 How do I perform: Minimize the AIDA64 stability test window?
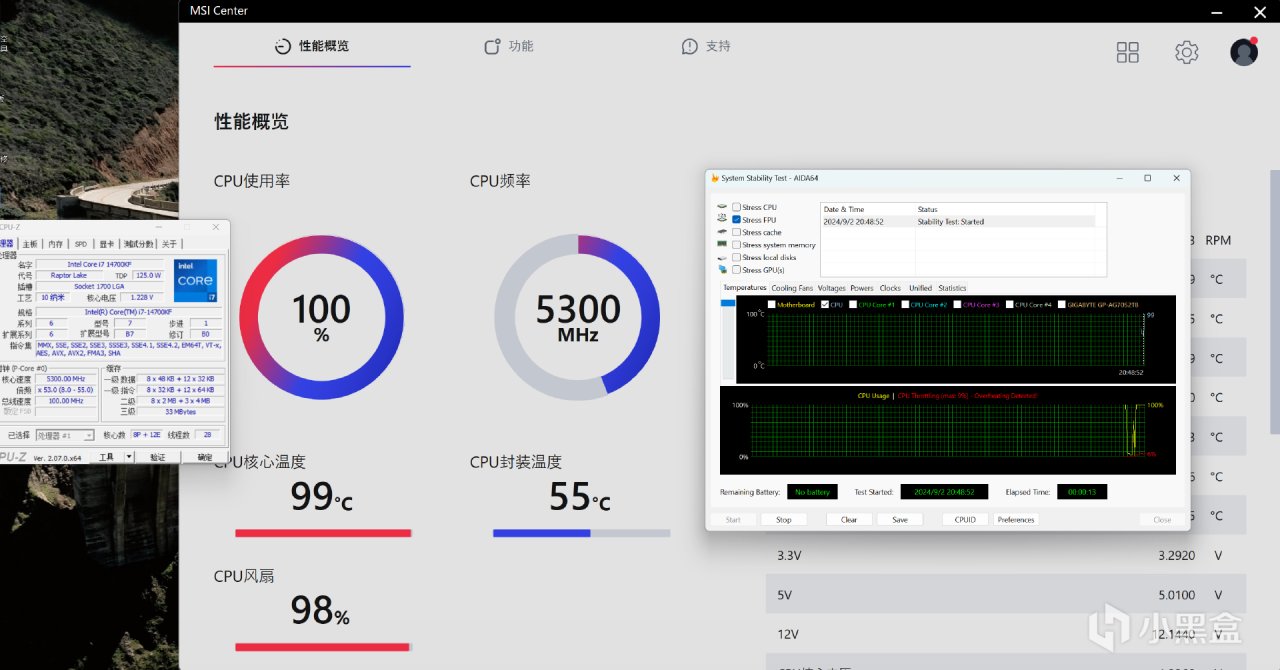click(1118, 178)
